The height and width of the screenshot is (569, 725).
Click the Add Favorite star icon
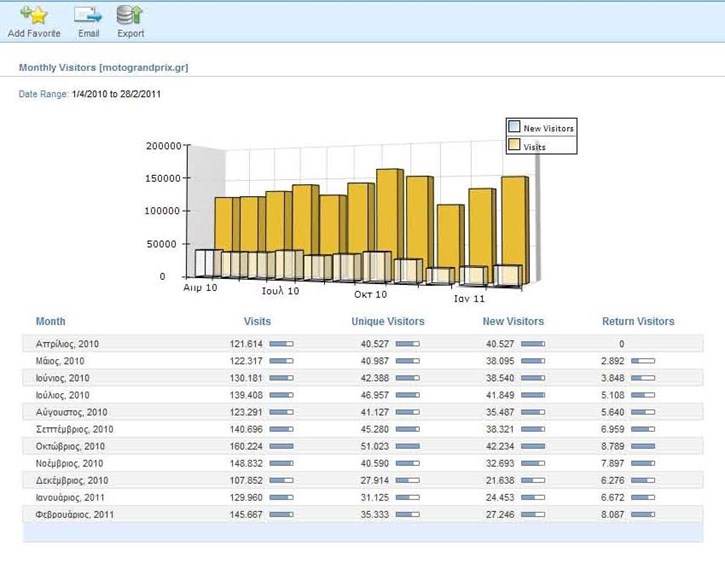point(34,15)
